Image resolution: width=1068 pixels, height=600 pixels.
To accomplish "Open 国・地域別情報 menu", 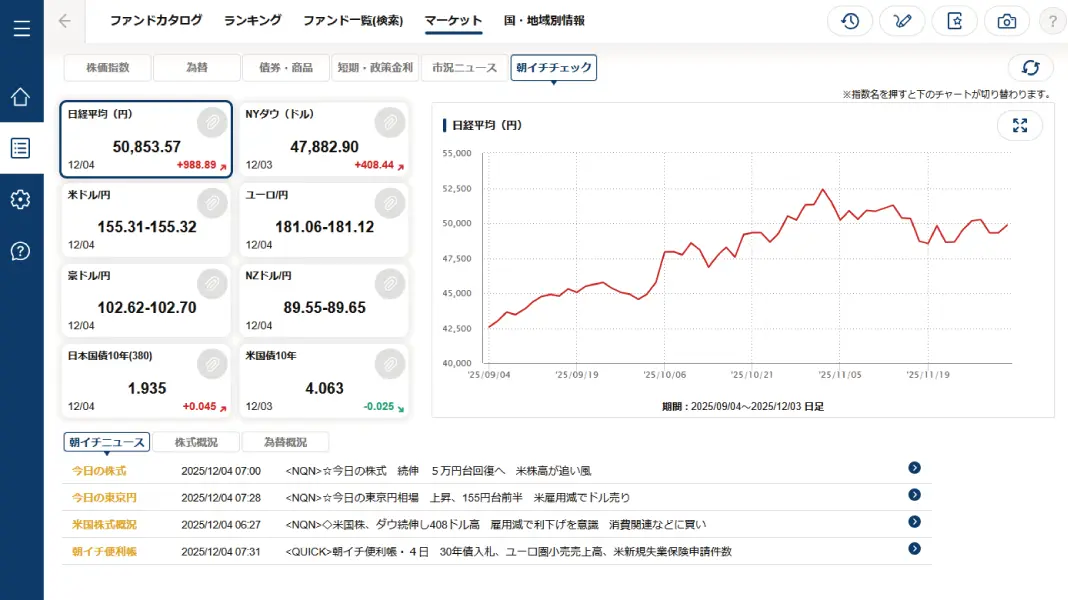I will click(544, 20).
